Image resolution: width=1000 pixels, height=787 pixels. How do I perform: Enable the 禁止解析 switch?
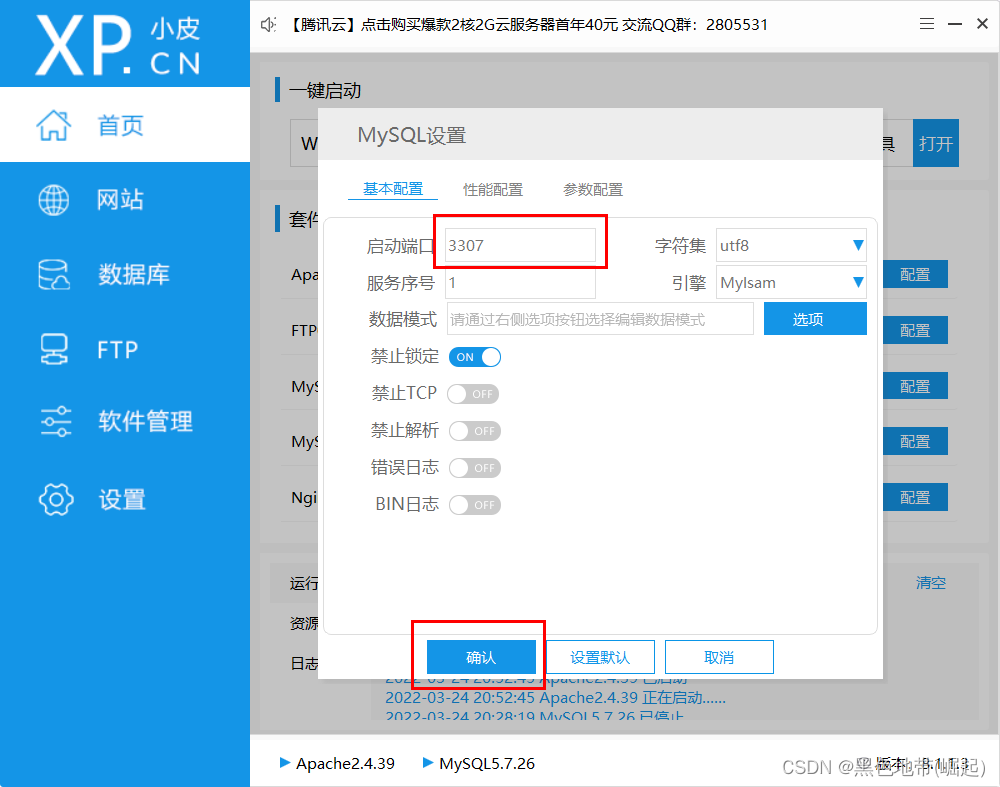click(474, 431)
